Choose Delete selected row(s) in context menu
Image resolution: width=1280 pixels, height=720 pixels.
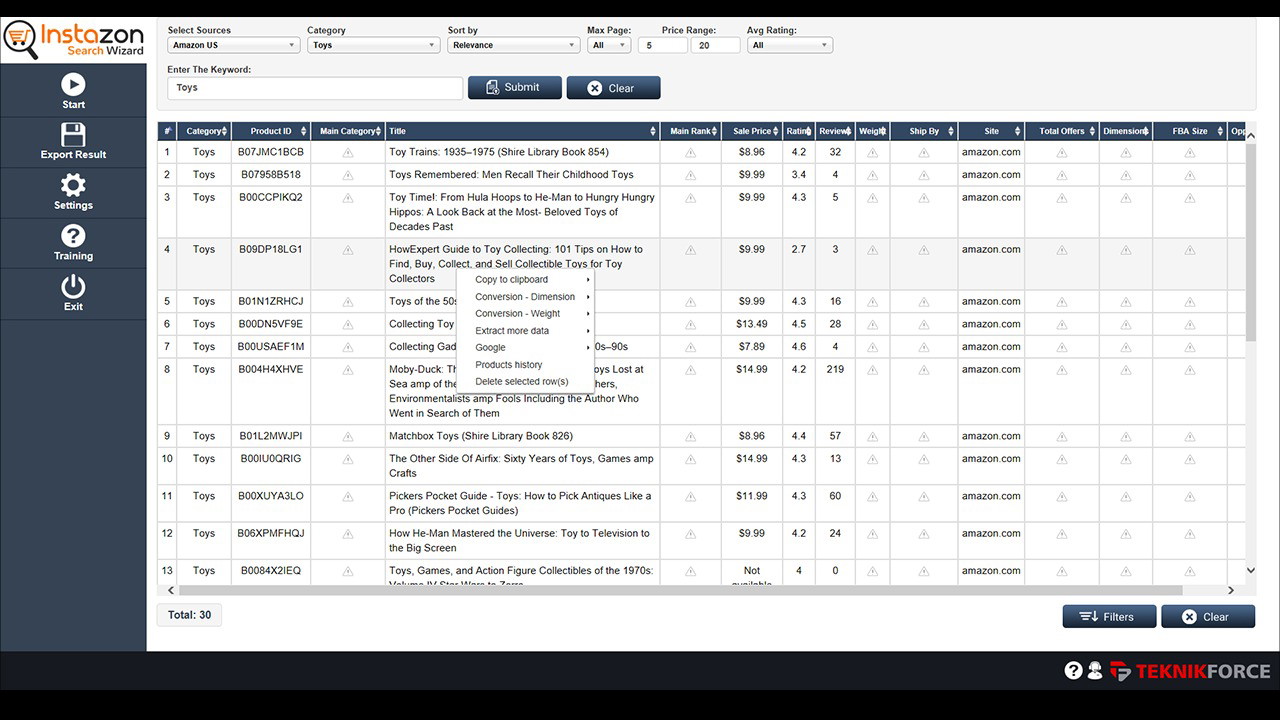coord(522,381)
